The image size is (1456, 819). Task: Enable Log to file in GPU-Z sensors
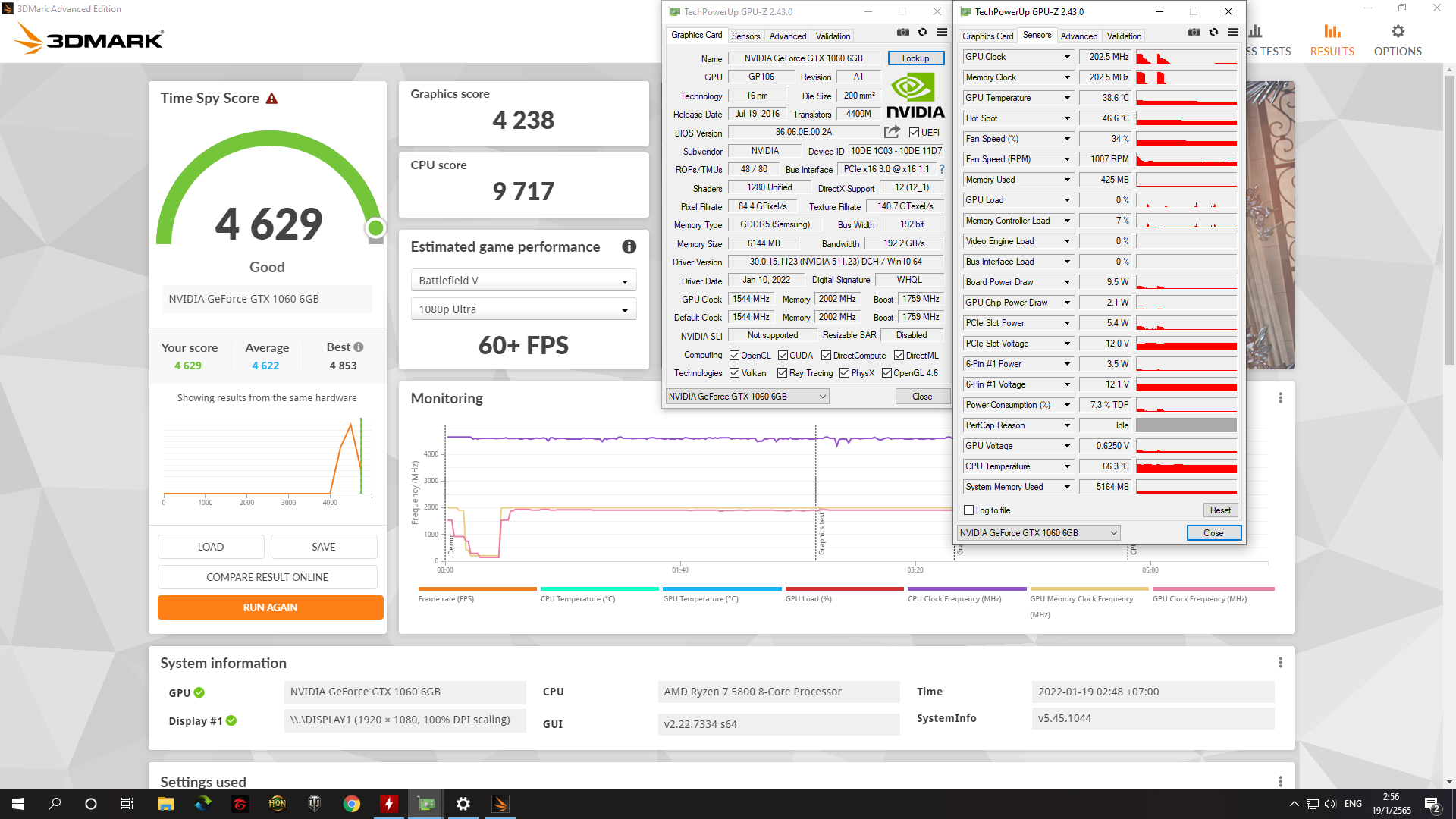968,510
